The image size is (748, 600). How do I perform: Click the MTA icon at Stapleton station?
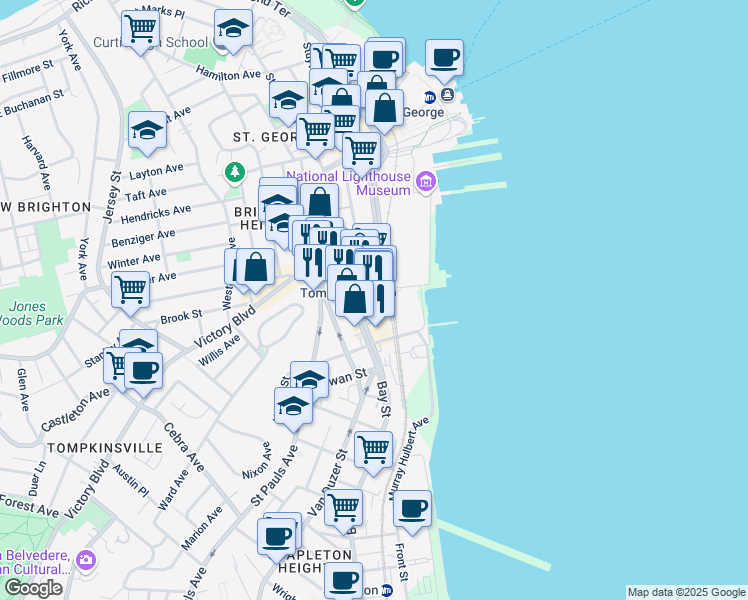(387, 590)
